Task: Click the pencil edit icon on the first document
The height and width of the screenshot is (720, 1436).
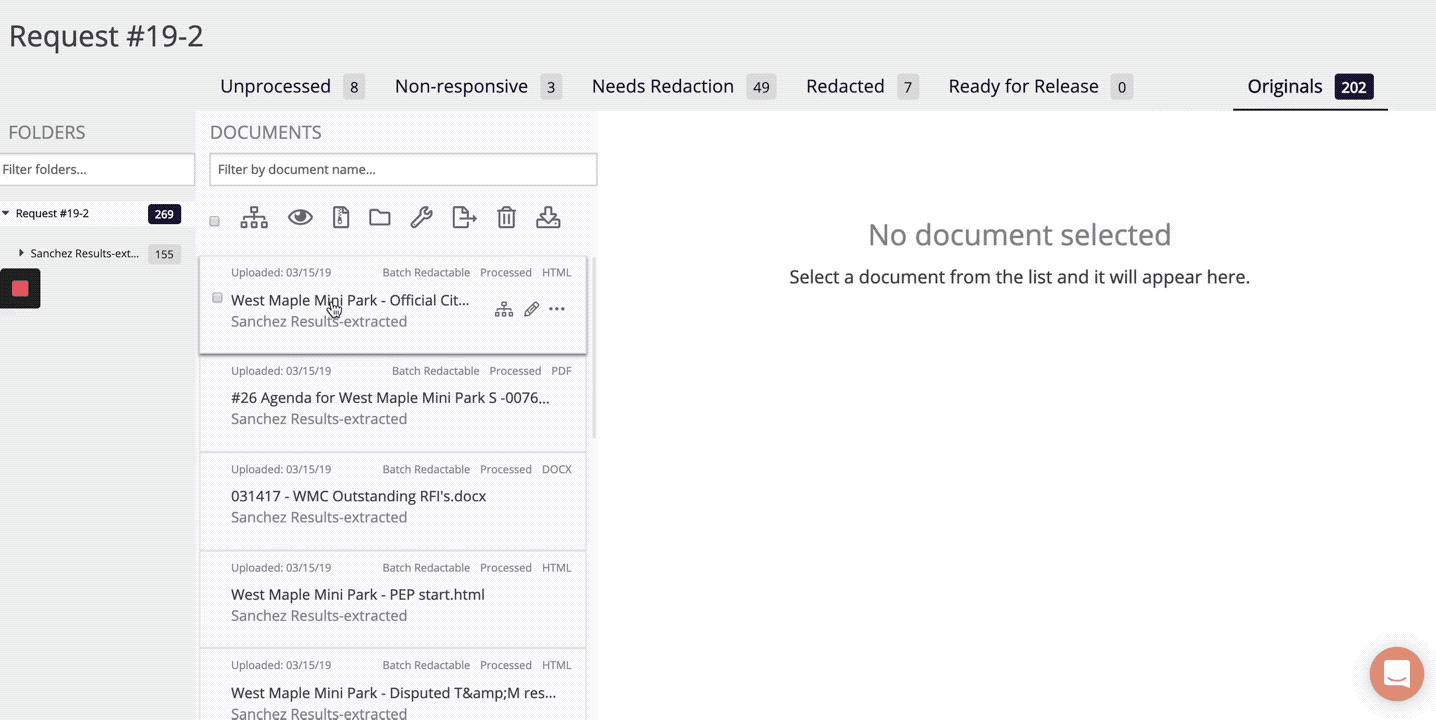Action: coord(531,310)
